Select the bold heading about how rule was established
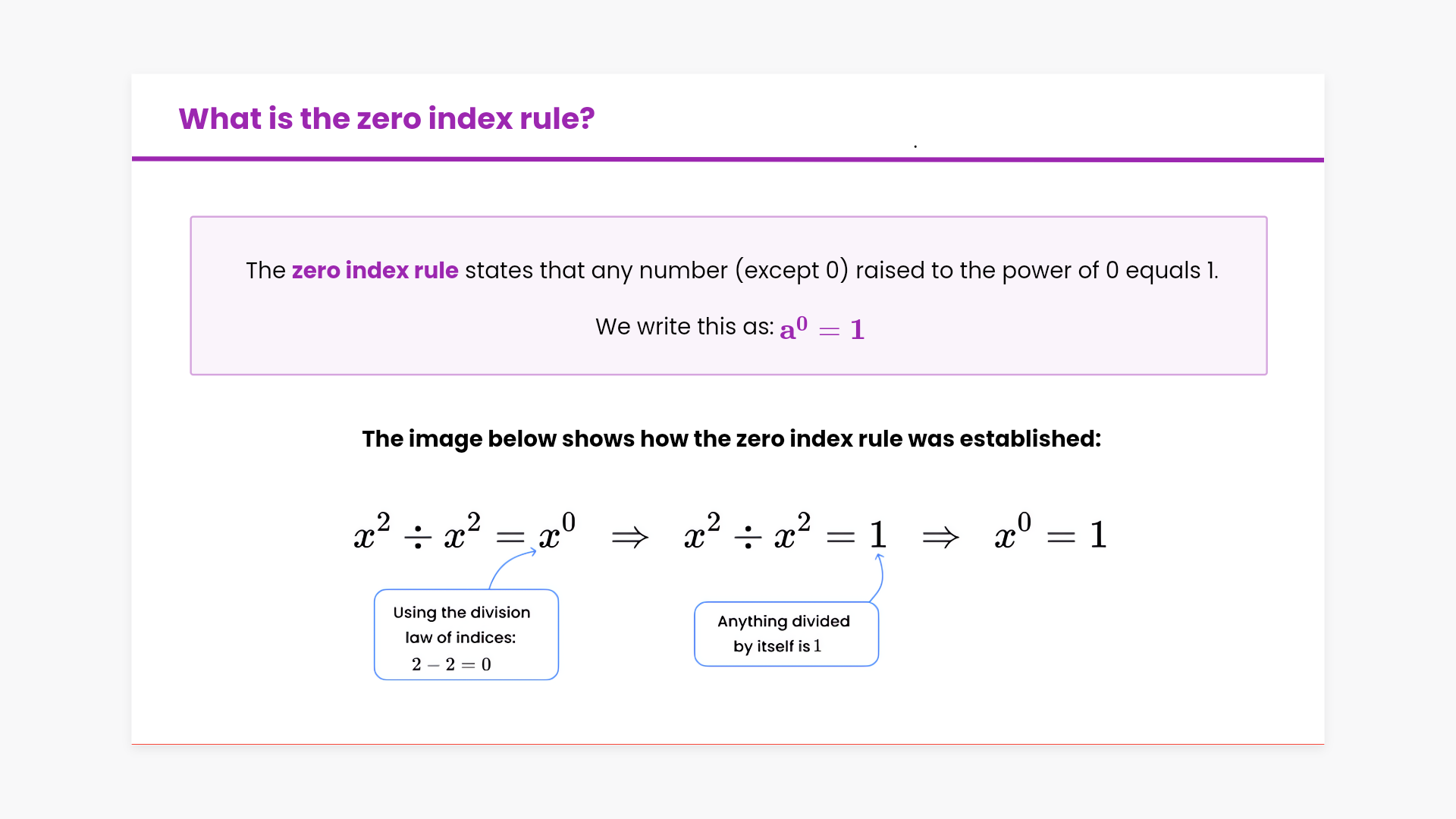The image size is (1456, 819). coord(731,439)
